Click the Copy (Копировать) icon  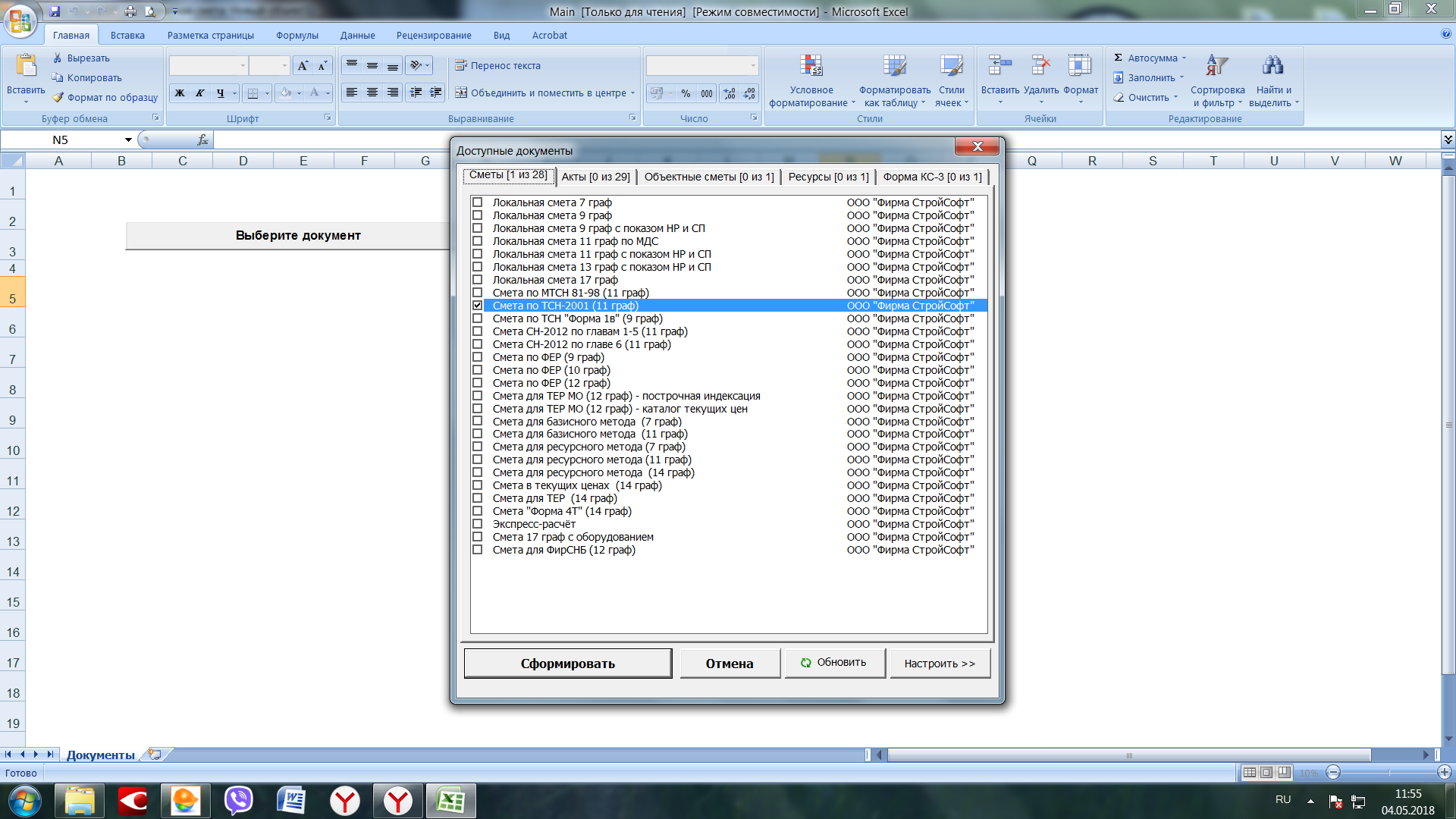(x=57, y=77)
